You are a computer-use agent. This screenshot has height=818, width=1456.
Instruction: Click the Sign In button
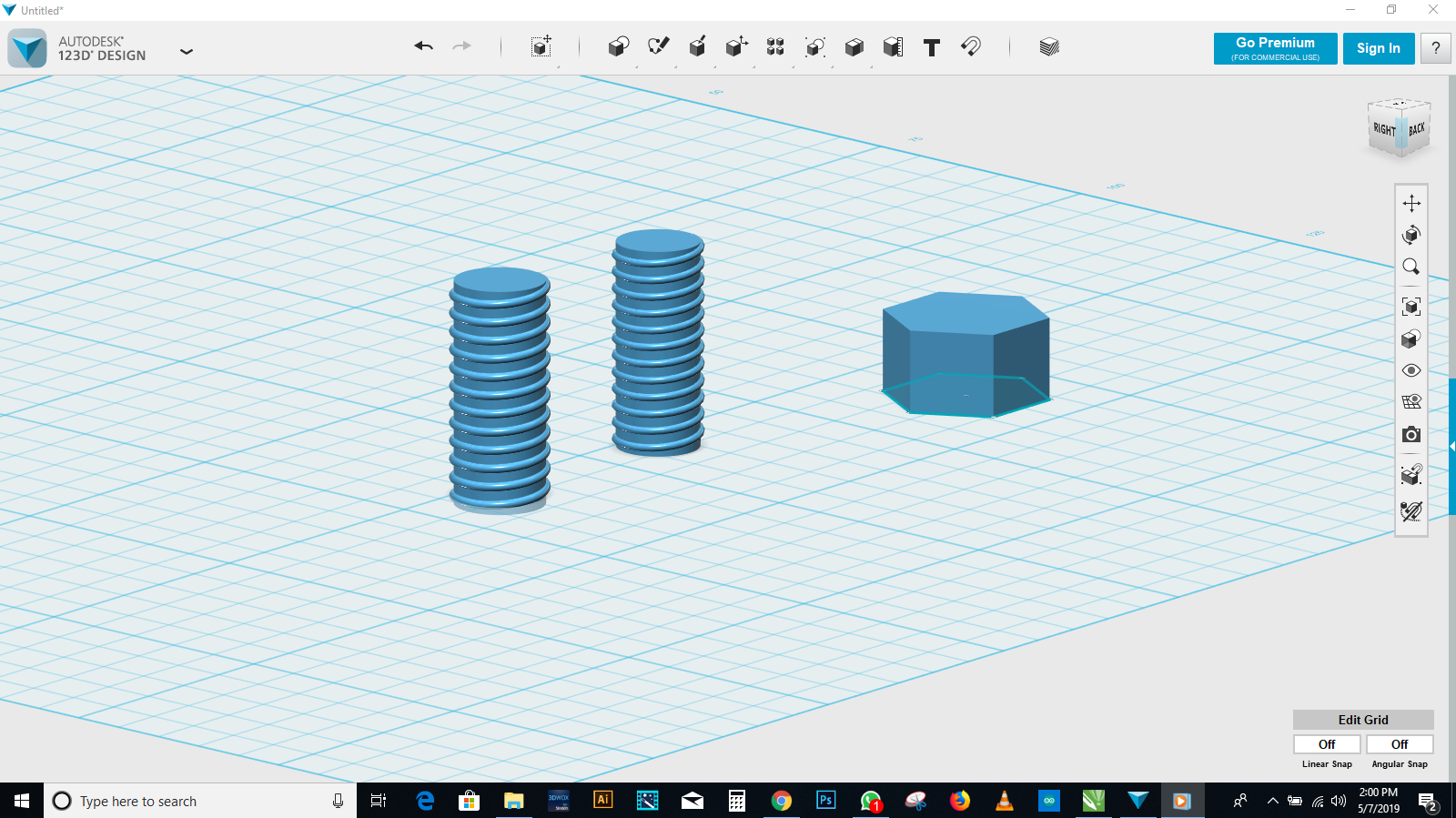pos(1379,48)
